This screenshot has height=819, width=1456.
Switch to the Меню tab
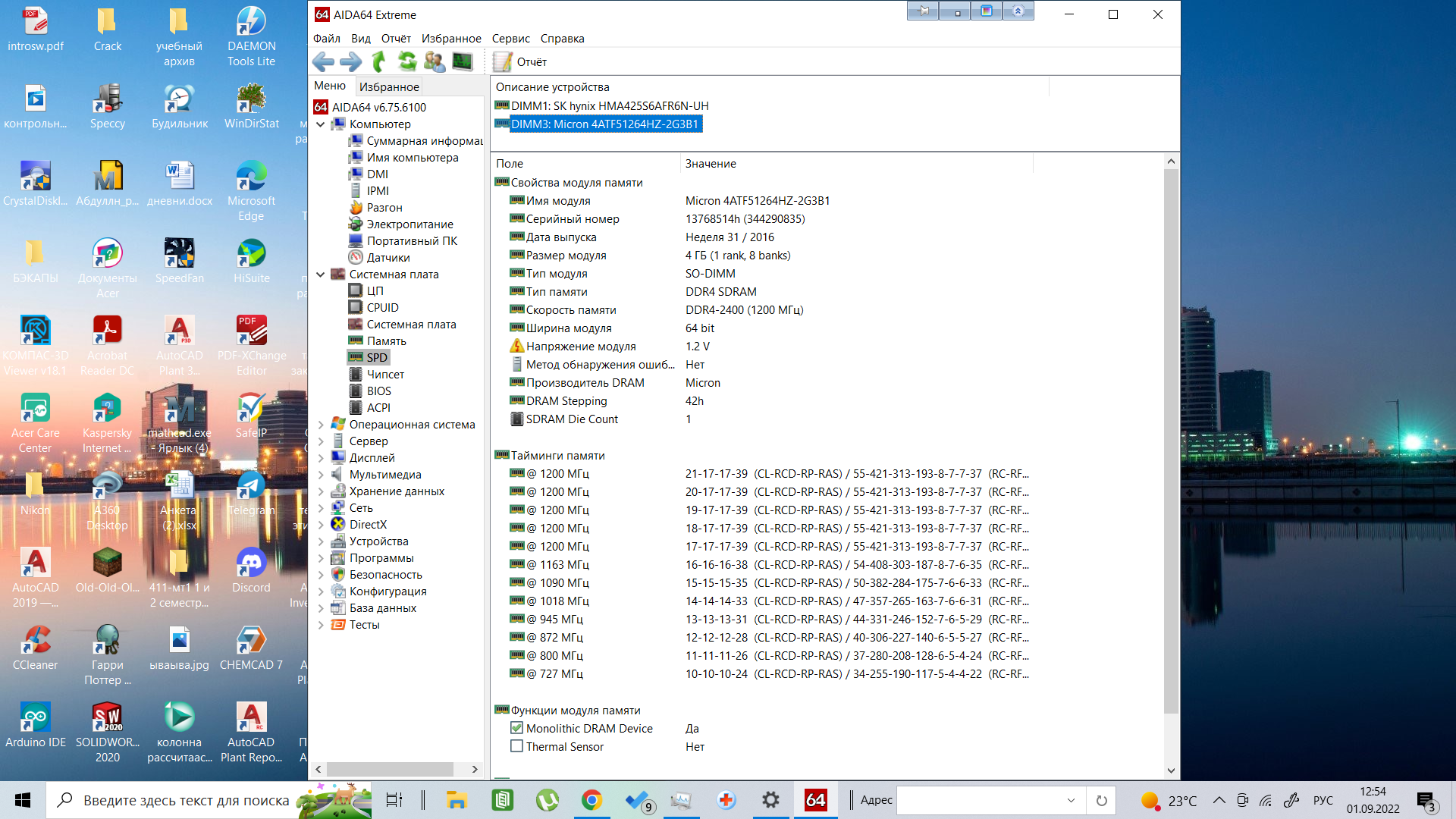click(x=330, y=86)
